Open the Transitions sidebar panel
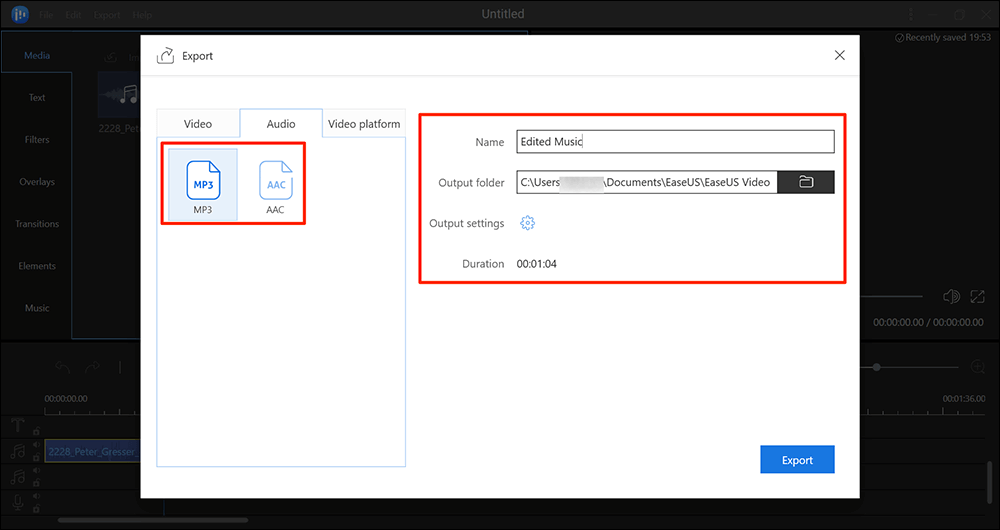 tap(37, 224)
